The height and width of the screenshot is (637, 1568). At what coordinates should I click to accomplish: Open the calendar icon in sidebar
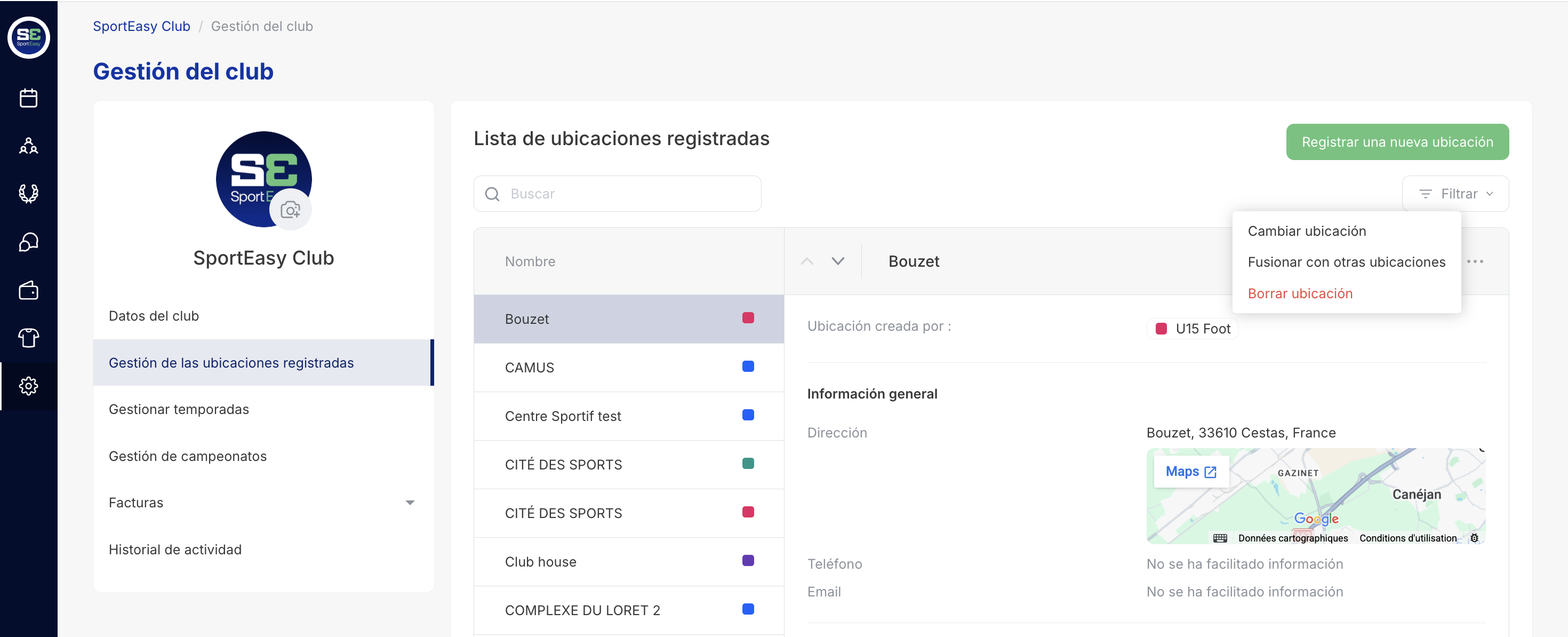pyautogui.click(x=28, y=98)
